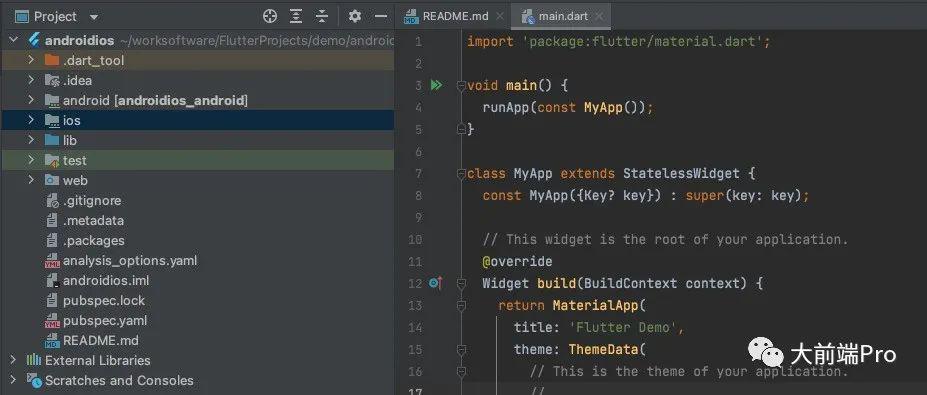Screen dimensions: 927x395
Task: Expand the test folder
Action: point(31,160)
